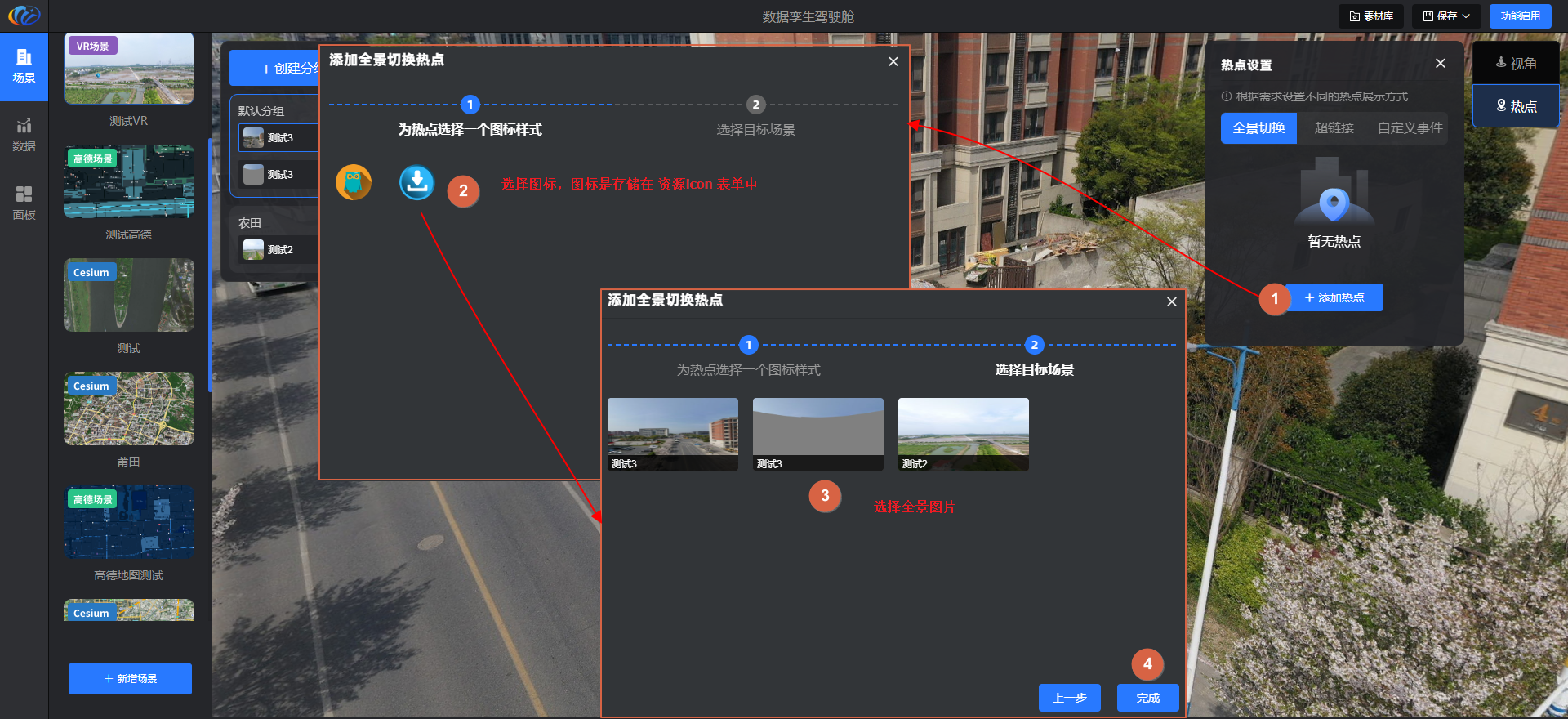Select the 测试VR scene thumbnail
Image resolution: width=1568 pixels, height=719 pixels.
(129, 69)
